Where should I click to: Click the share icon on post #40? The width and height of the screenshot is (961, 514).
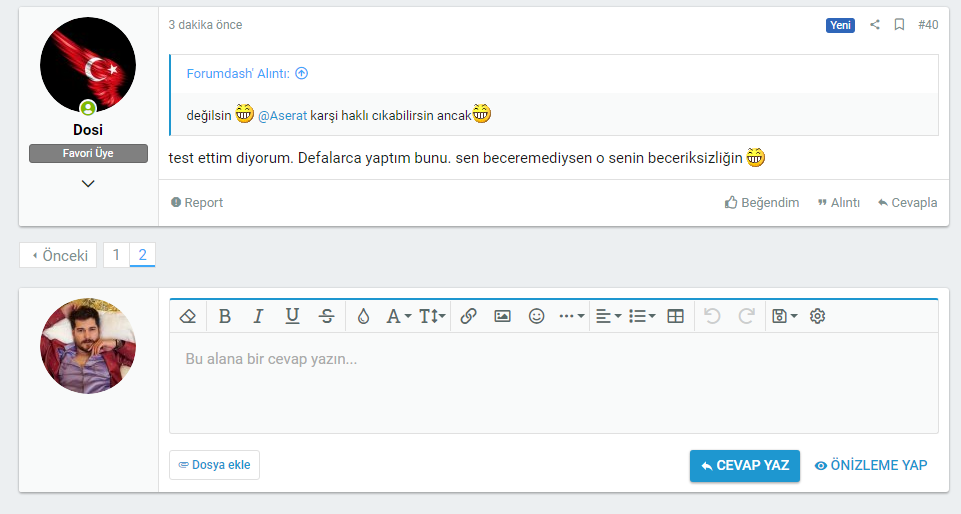(875, 25)
